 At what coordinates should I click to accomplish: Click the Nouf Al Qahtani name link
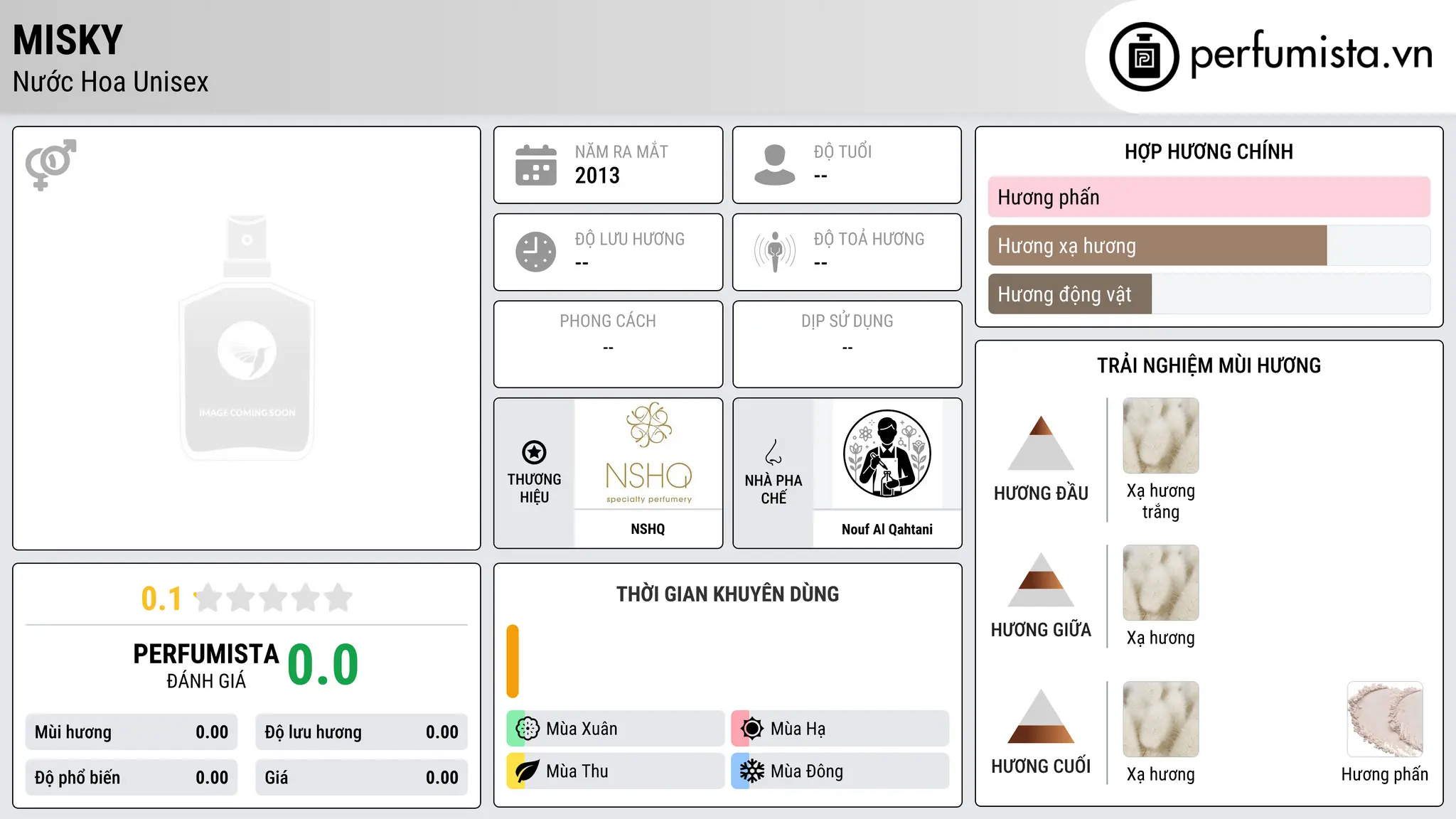tap(887, 529)
